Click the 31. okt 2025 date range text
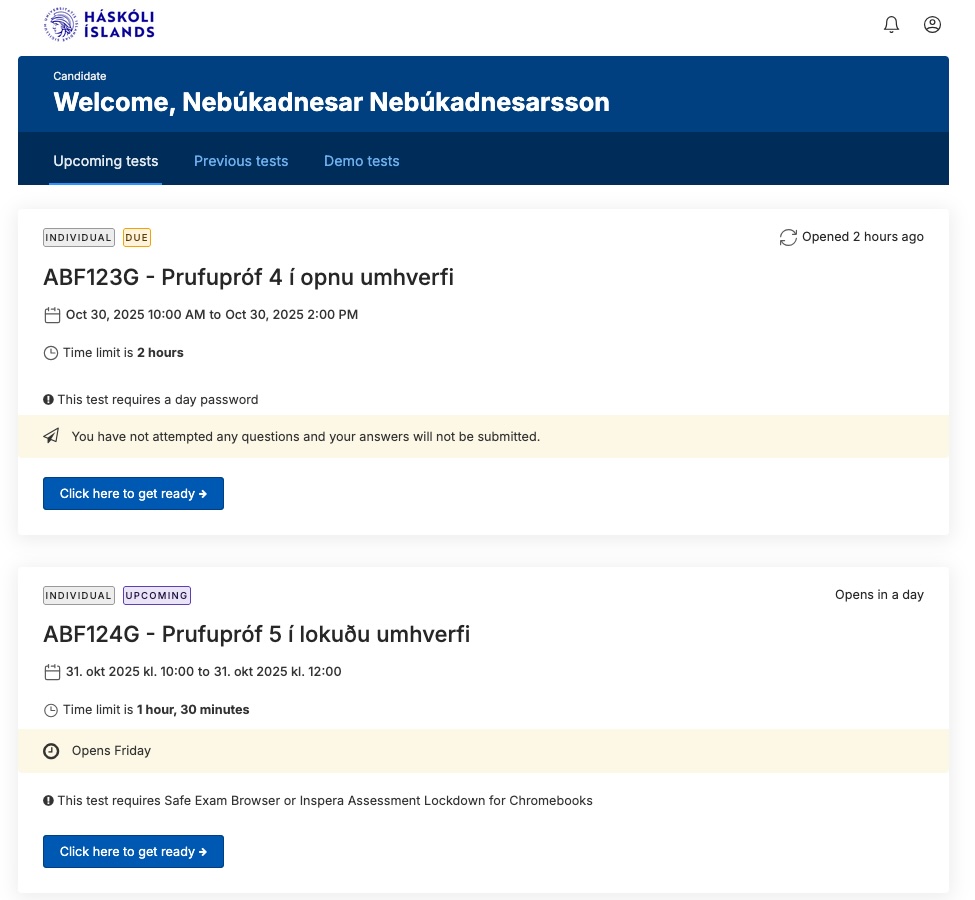Screen dimensions: 975x900 [x=203, y=672]
